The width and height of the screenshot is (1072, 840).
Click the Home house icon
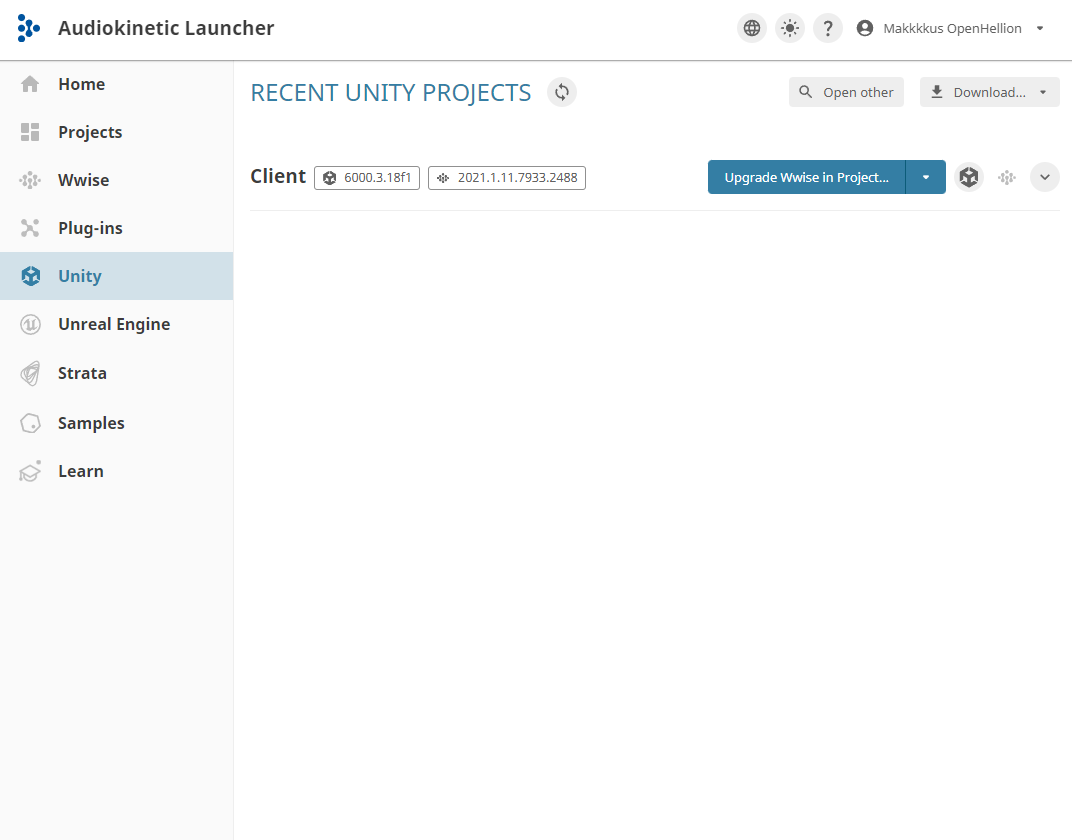point(30,84)
